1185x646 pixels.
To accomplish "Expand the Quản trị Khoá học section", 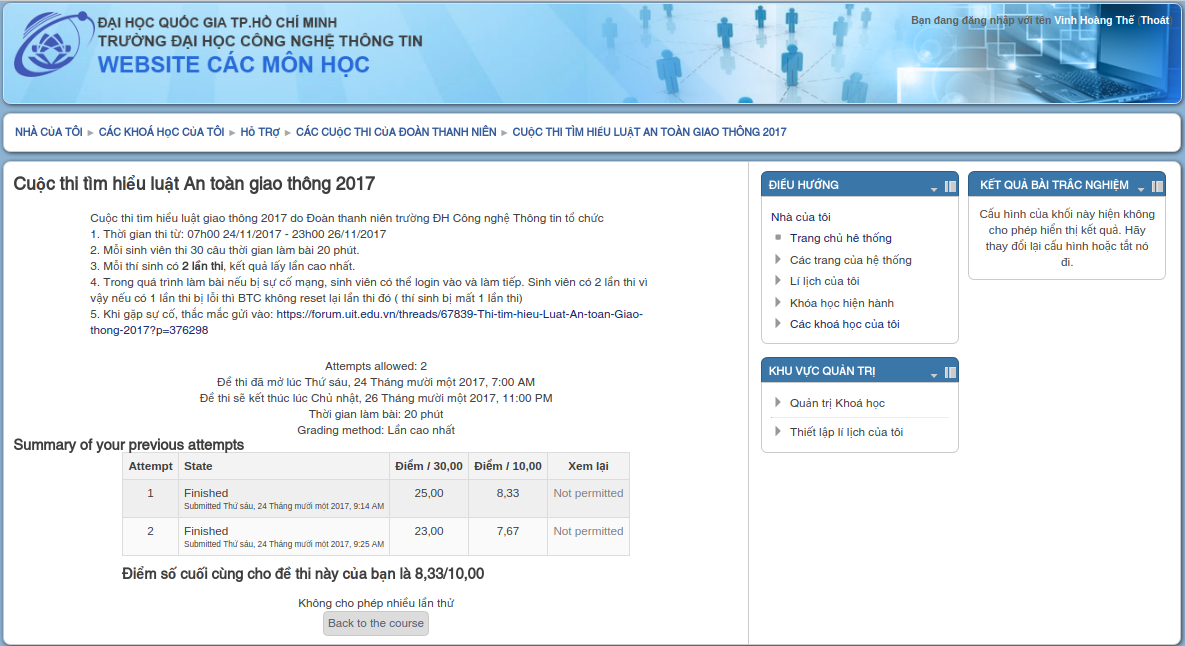I will click(779, 403).
